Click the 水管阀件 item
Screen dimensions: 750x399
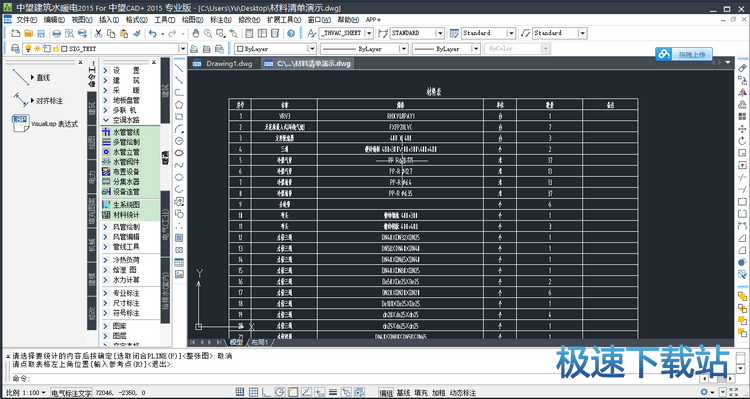click(121, 162)
